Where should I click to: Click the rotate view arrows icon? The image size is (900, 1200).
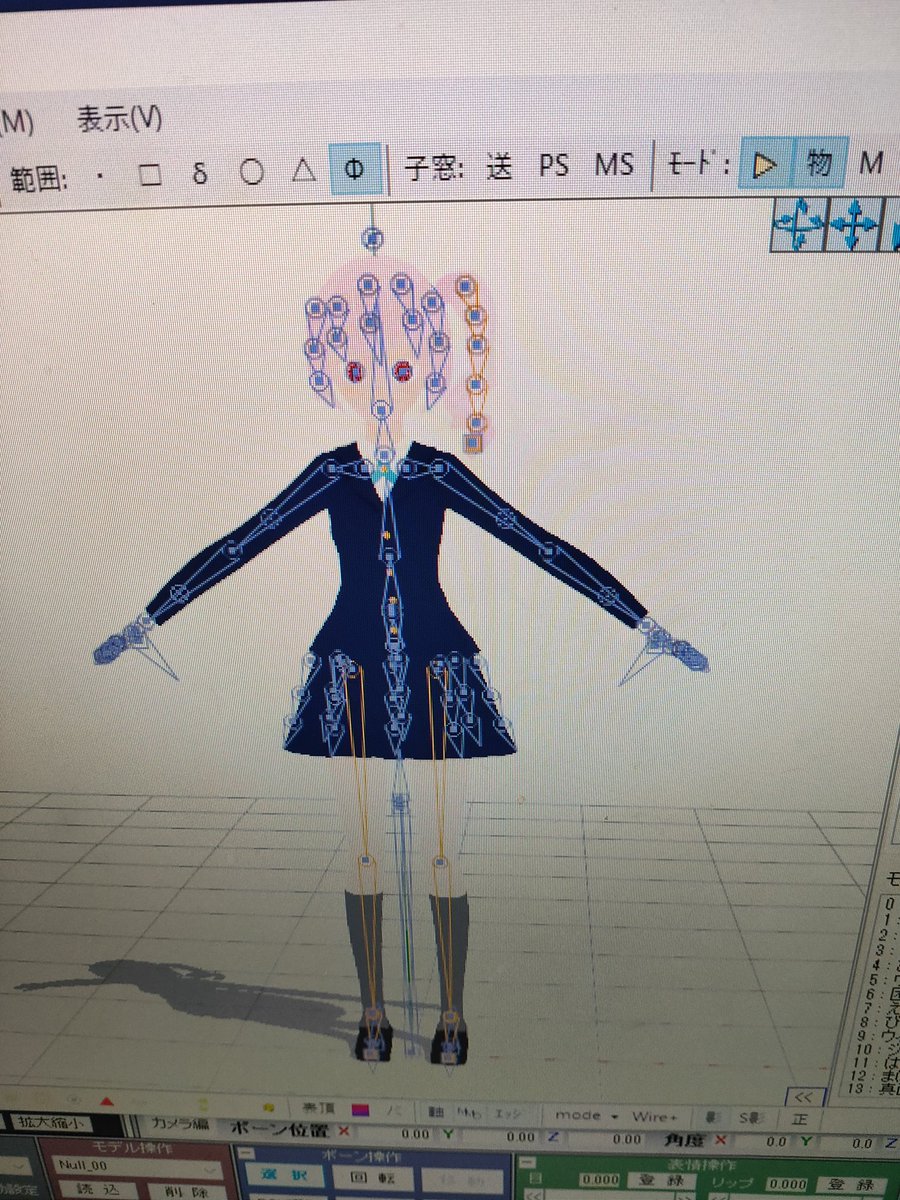coord(798,224)
